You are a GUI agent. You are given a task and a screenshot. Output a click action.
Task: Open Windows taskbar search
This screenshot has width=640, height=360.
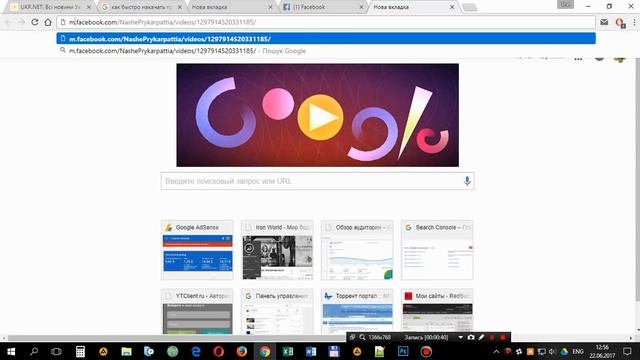click(34, 351)
